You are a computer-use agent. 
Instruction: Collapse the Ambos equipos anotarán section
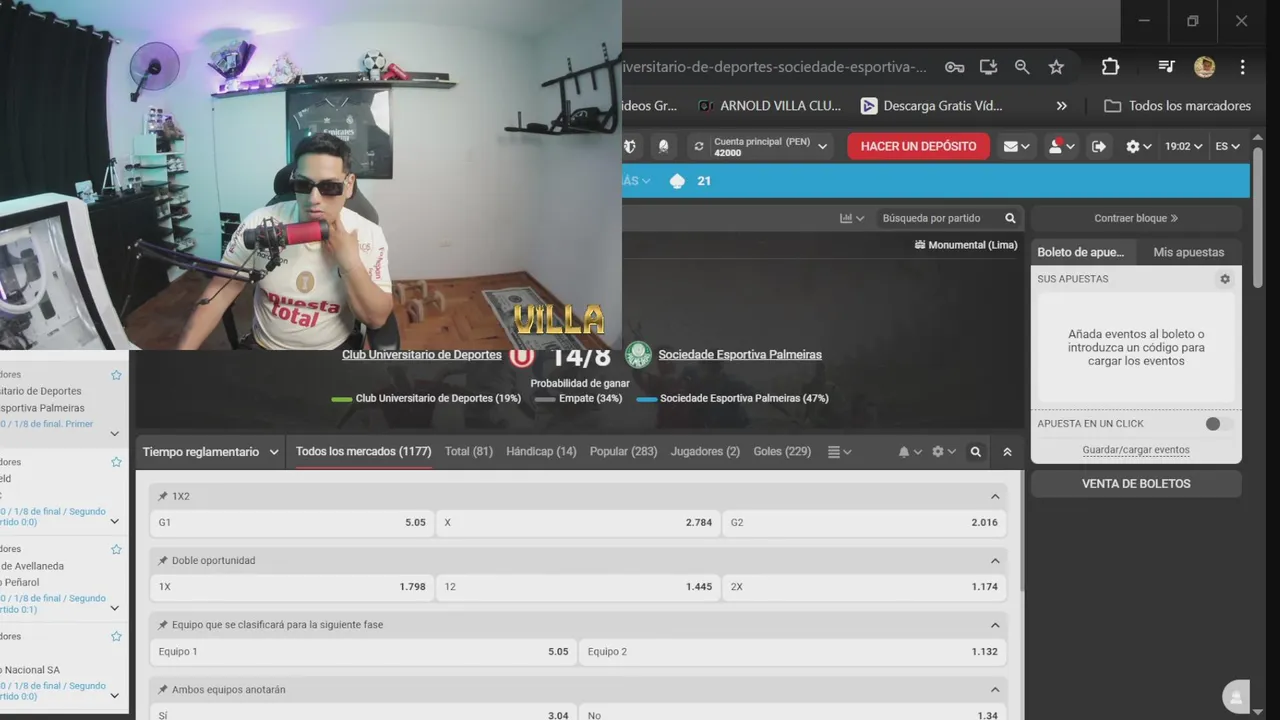pos(995,690)
